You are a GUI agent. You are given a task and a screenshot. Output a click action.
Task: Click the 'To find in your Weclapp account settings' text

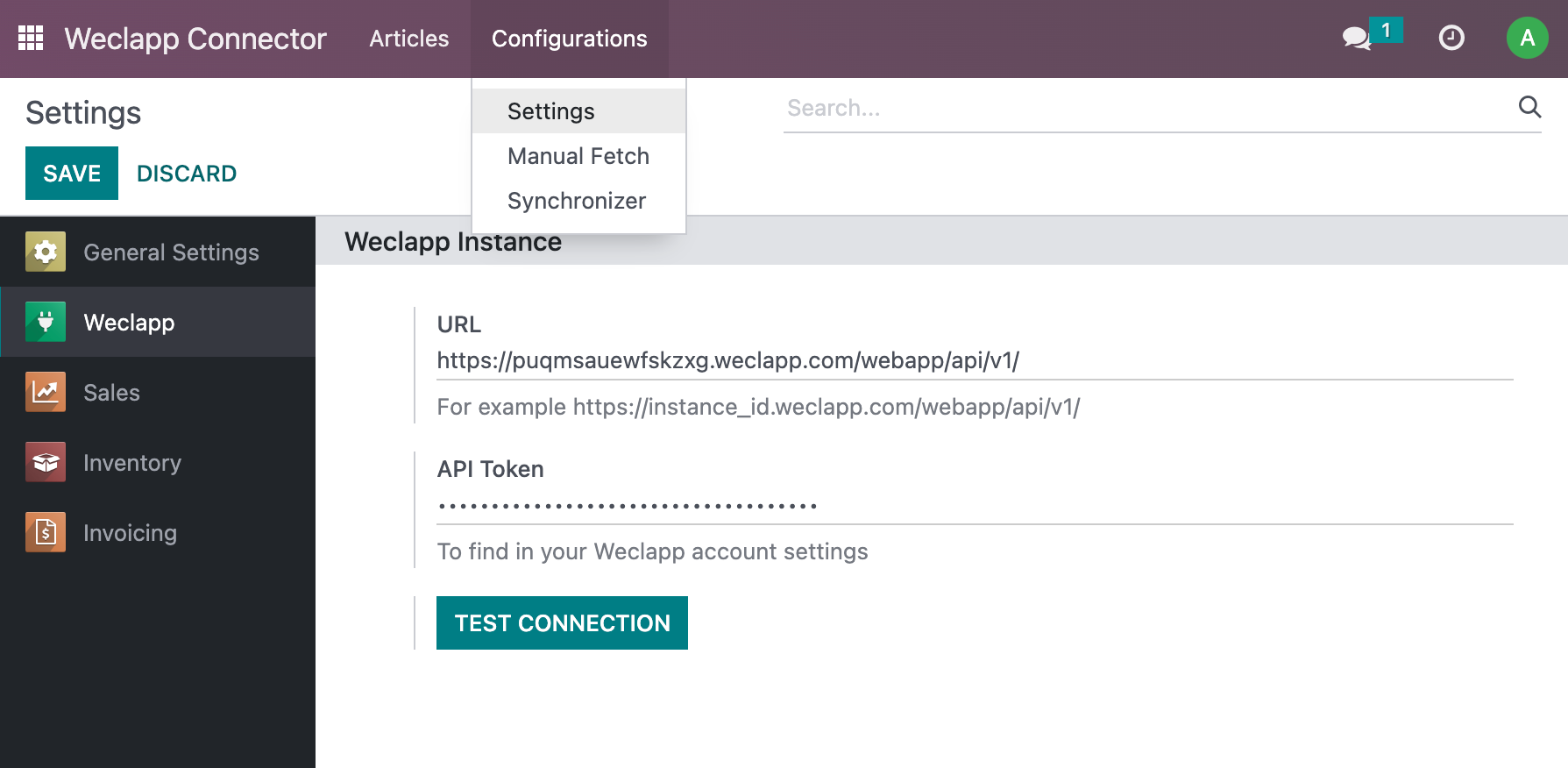[652, 551]
